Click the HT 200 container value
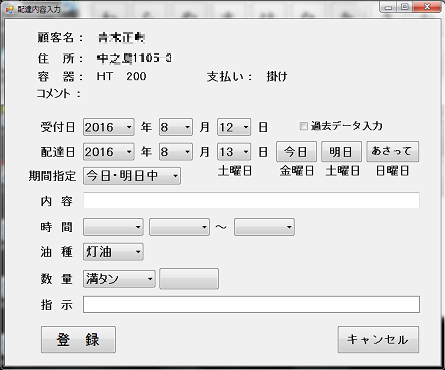The height and width of the screenshot is (370, 445). 121,76
